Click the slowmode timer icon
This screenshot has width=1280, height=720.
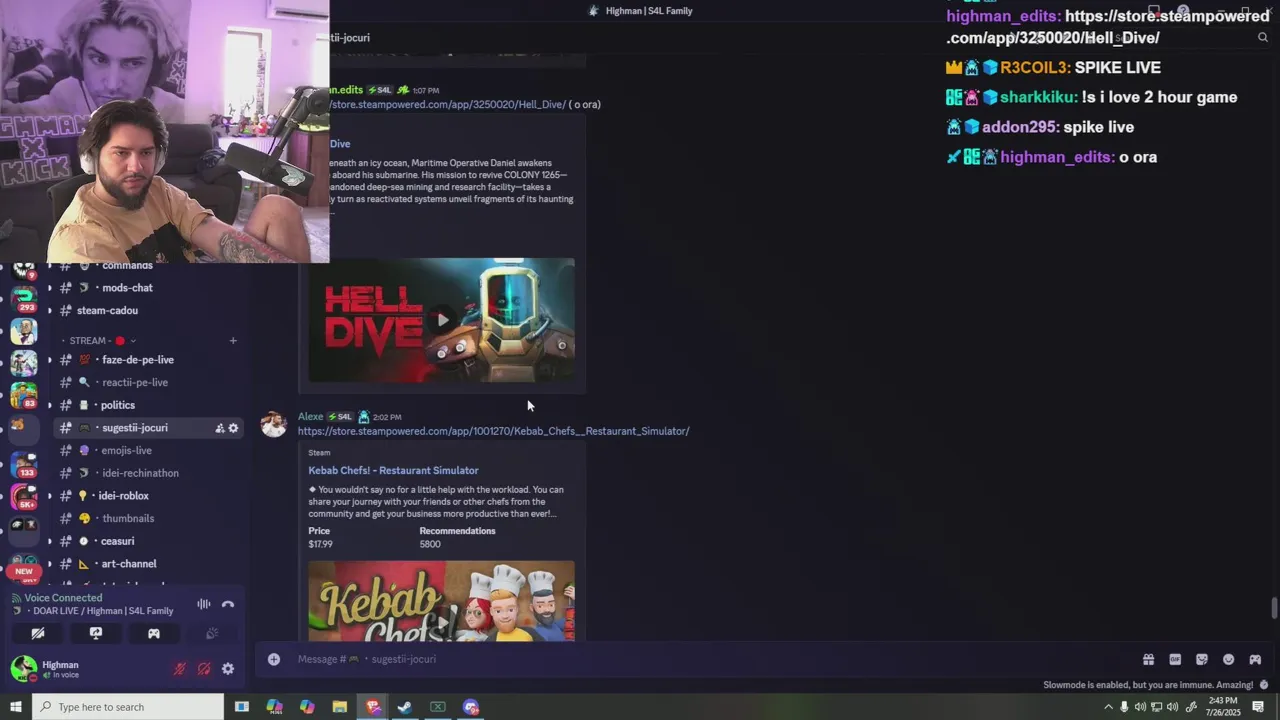click(x=1264, y=685)
